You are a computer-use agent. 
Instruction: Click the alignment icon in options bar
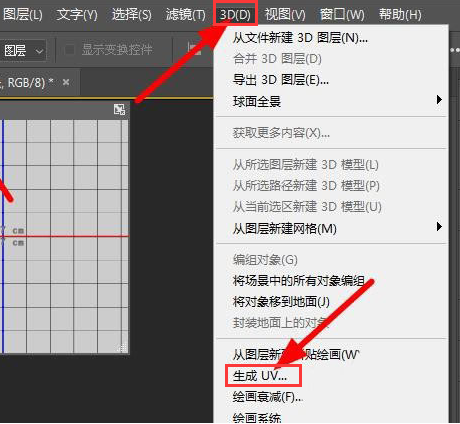195,49
